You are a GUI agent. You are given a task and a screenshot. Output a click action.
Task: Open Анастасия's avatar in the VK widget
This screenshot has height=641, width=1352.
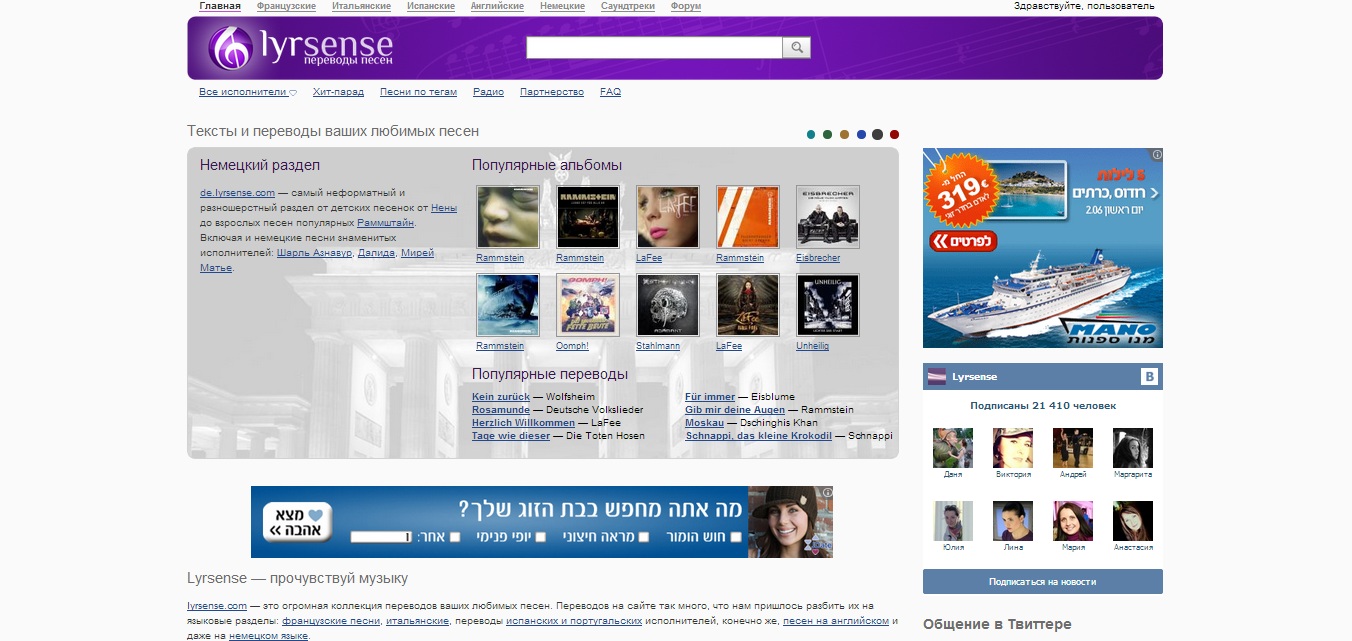coord(1133,521)
